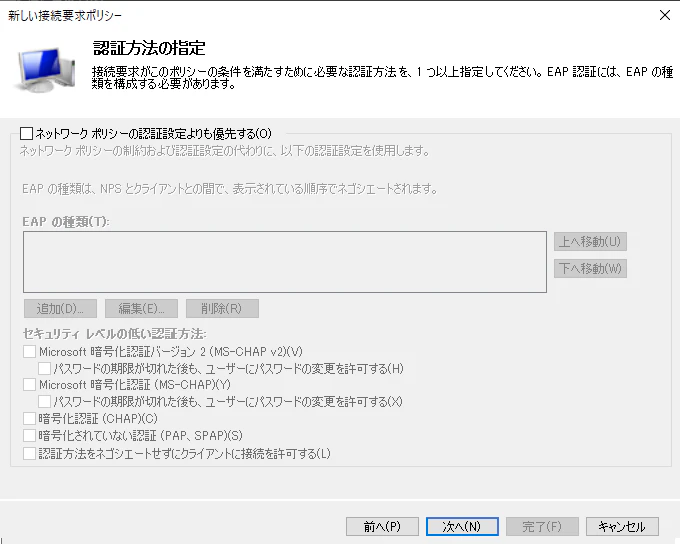Click the EAP の種類(T): label
This screenshot has height=544, width=680.
66,222
